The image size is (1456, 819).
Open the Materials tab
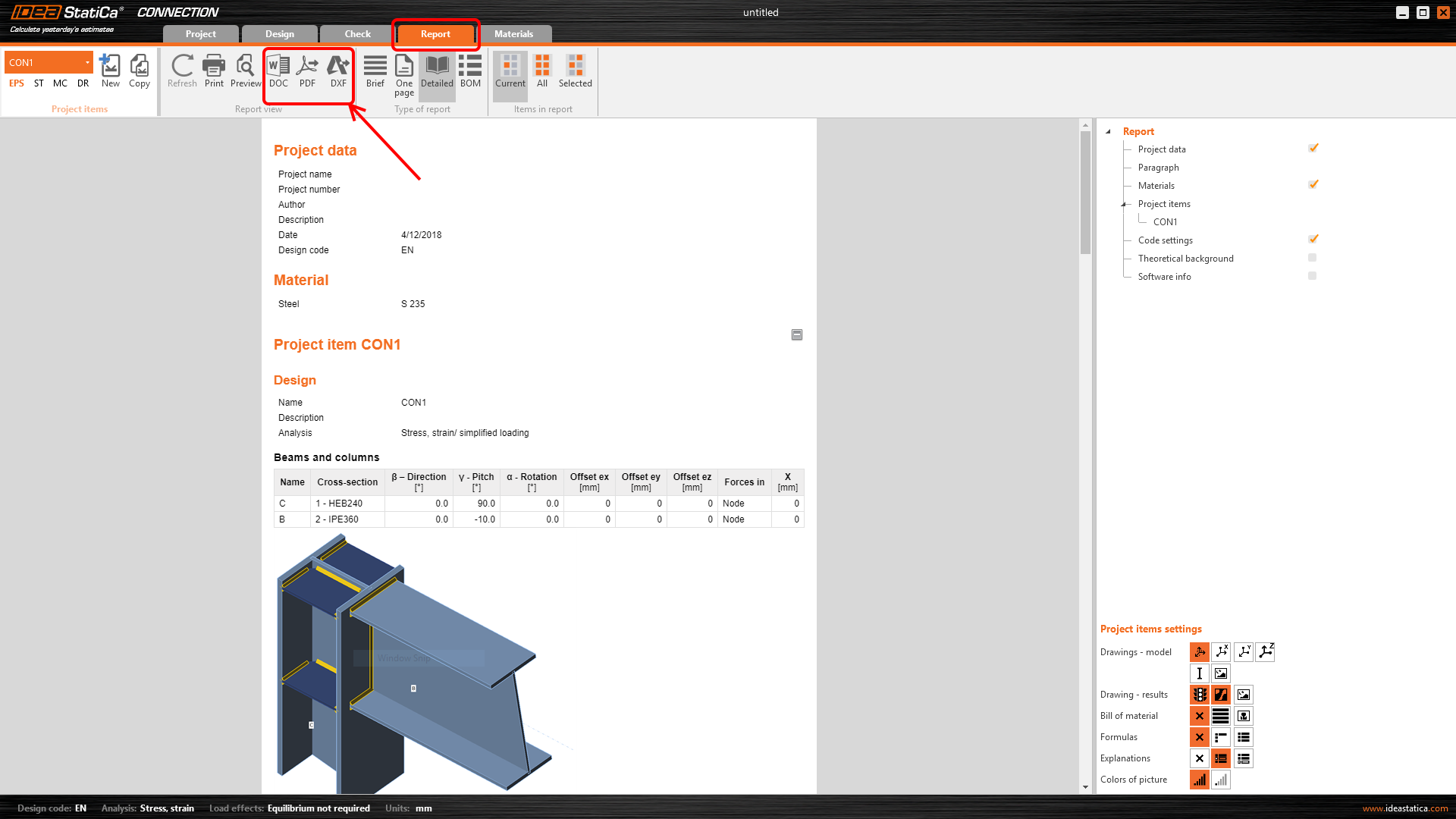click(513, 34)
